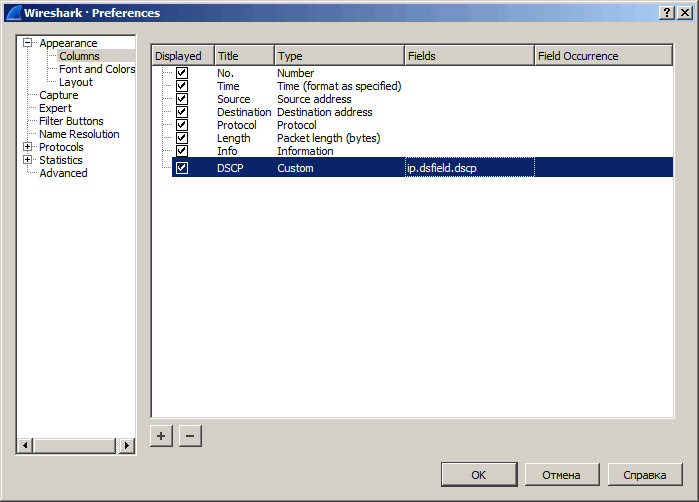Select Columns in the preferences tree

[79, 56]
